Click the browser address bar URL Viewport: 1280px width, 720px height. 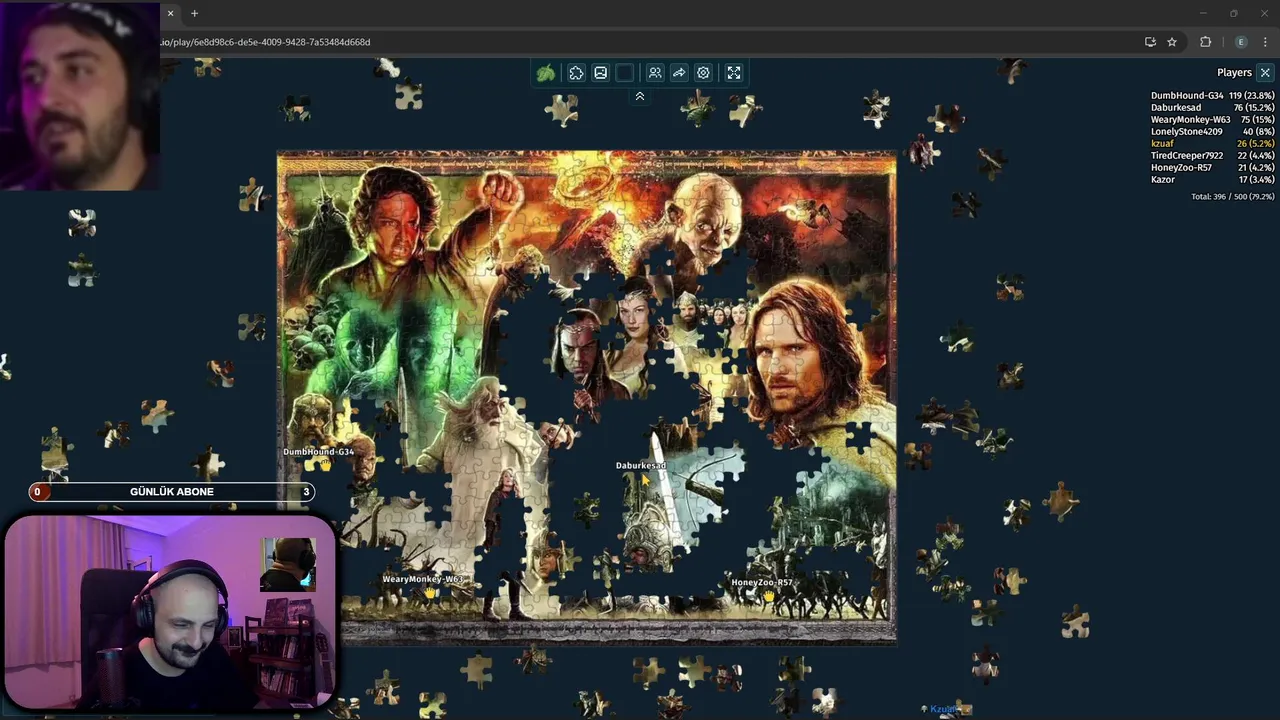pos(265,42)
